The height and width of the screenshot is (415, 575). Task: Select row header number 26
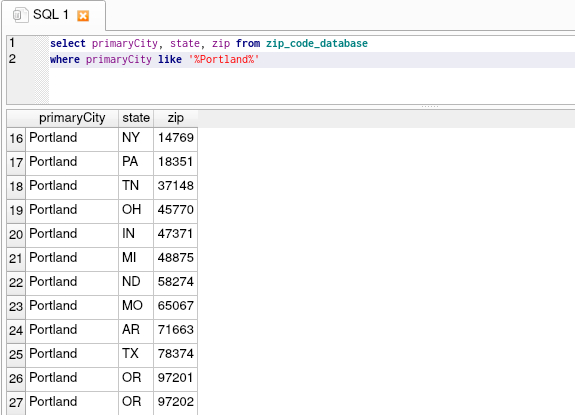pyautogui.click(x=16, y=379)
